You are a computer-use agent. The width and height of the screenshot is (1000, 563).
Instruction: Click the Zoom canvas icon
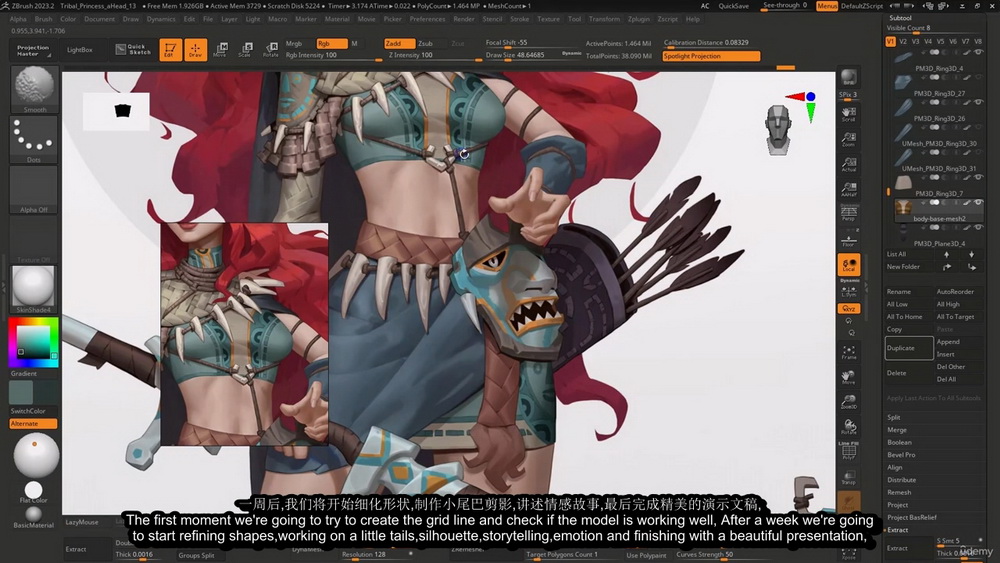(849, 140)
